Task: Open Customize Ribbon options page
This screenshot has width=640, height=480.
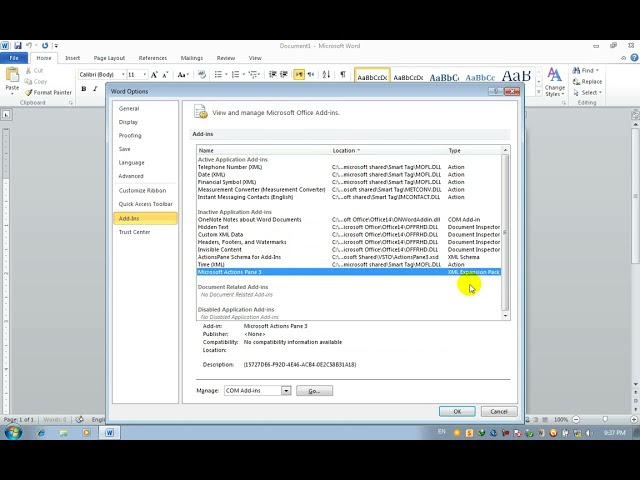Action: (142, 191)
